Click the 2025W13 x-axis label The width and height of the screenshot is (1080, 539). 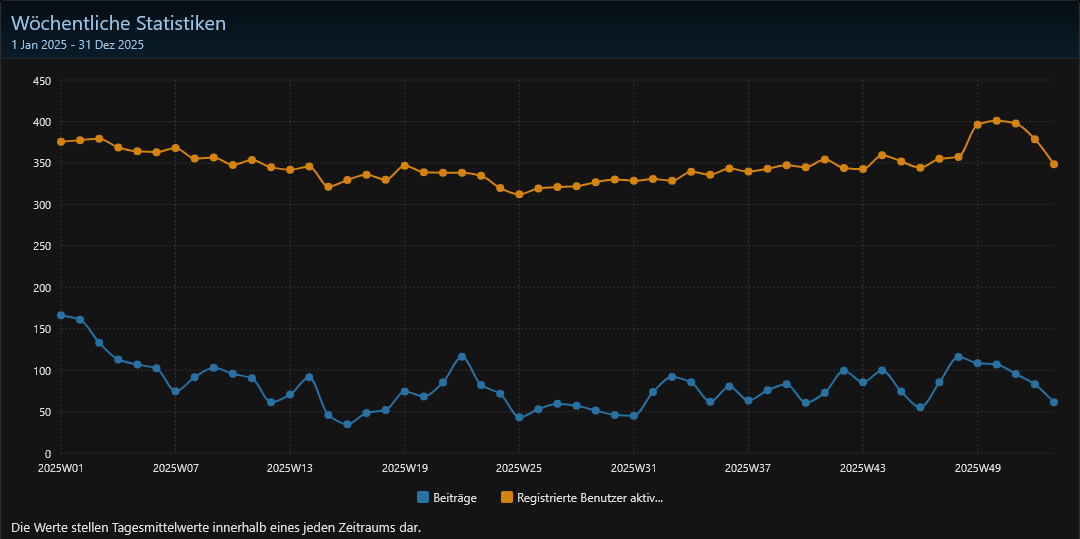(290, 468)
